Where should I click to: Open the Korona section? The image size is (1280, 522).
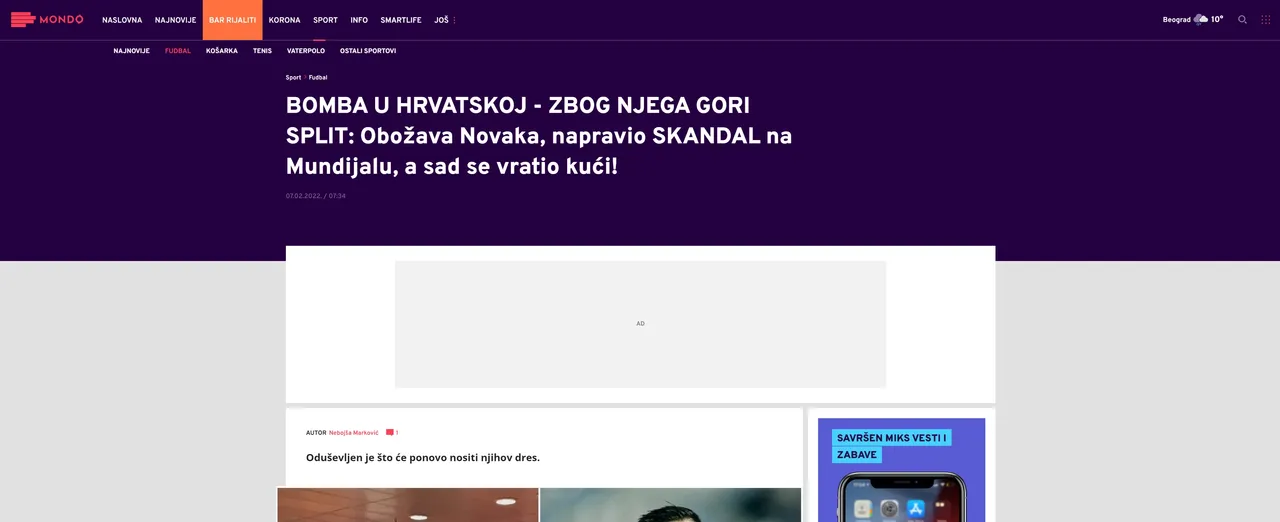(x=284, y=20)
